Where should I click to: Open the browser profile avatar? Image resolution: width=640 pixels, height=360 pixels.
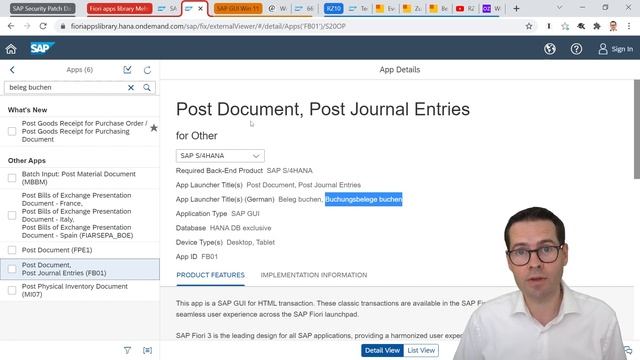(613, 26)
